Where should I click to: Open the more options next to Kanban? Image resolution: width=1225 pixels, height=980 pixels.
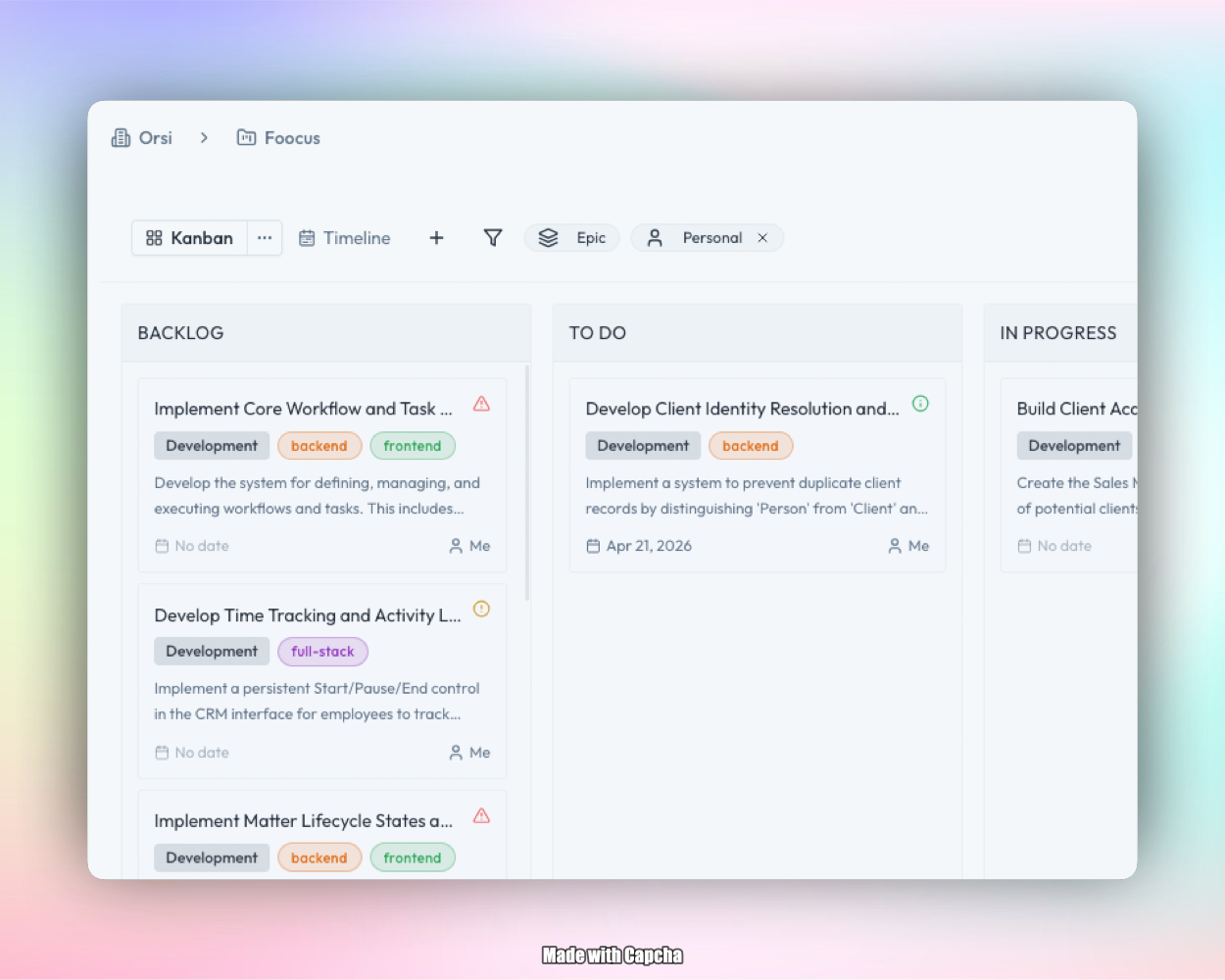coord(264,237)
